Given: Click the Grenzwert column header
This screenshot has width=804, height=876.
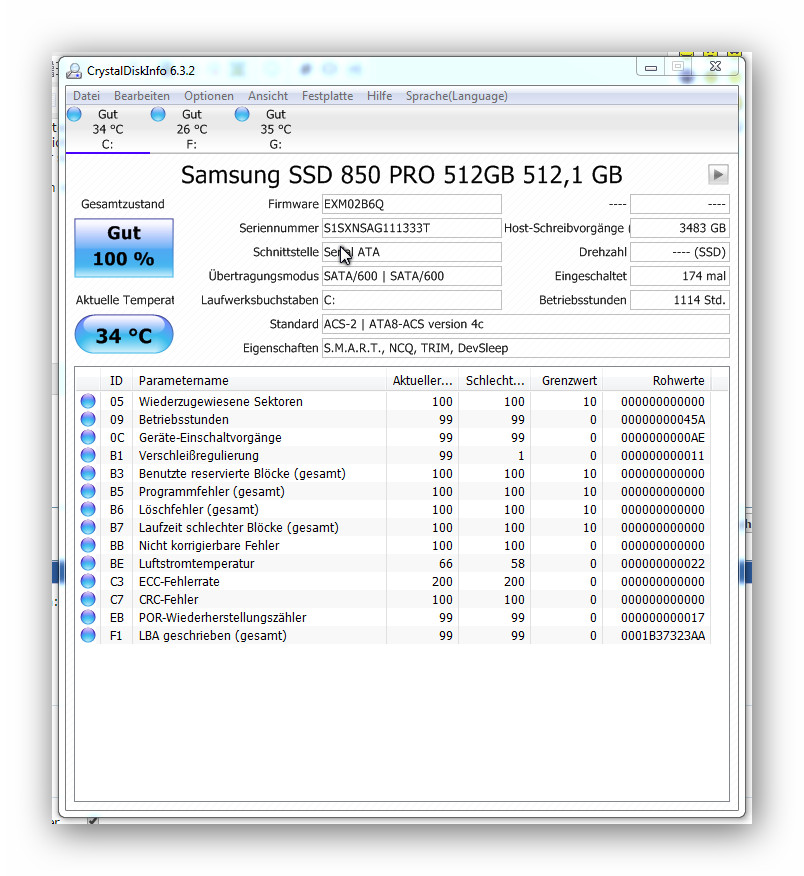Looking at the screenshot, I should click(x=567, y=380).
